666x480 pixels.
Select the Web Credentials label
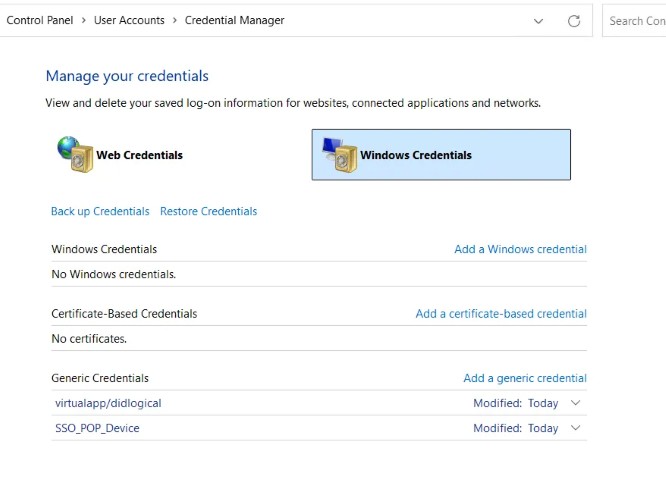(139, 155)
